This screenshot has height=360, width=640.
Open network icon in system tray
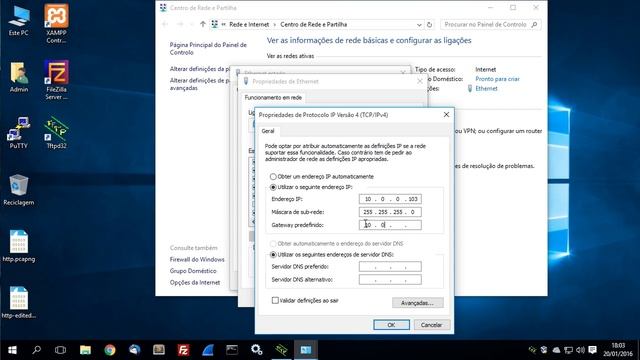click(x=568, y=350)
